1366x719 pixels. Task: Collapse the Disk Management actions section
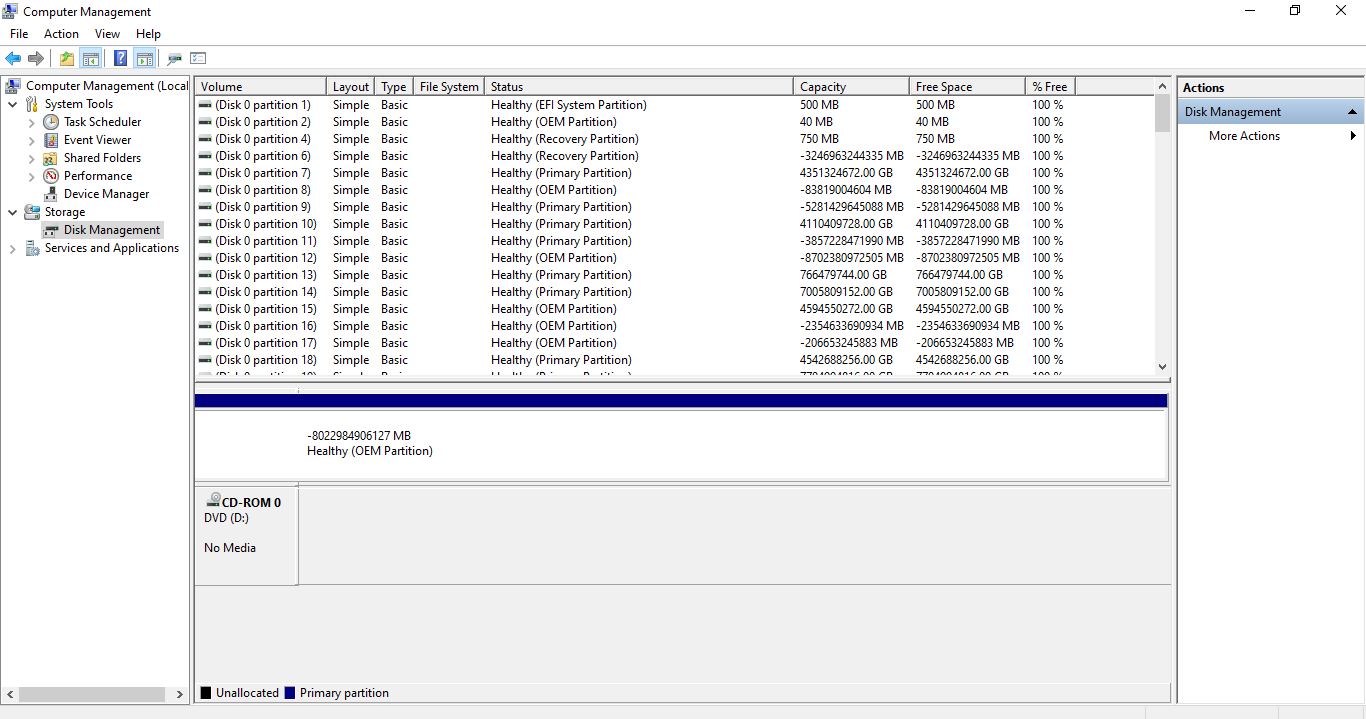click(x=1352, y=111)
